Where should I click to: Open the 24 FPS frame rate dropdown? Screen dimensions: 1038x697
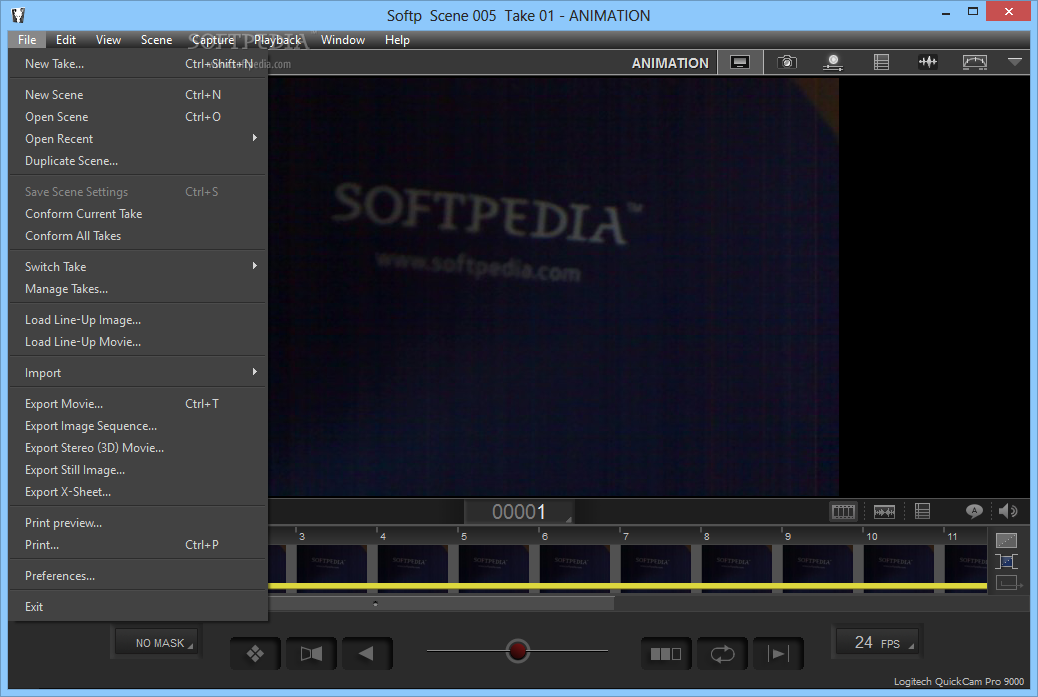[x=877, y=642]
